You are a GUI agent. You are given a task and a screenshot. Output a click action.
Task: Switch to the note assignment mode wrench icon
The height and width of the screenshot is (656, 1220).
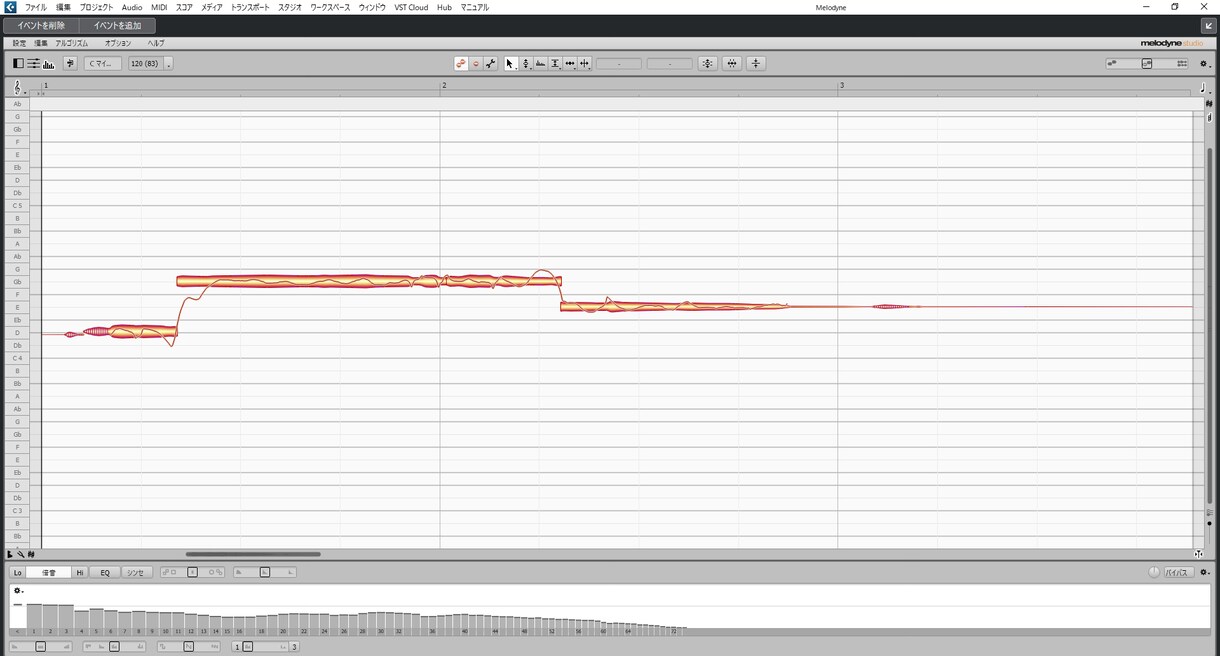click(x=491, y=64)
